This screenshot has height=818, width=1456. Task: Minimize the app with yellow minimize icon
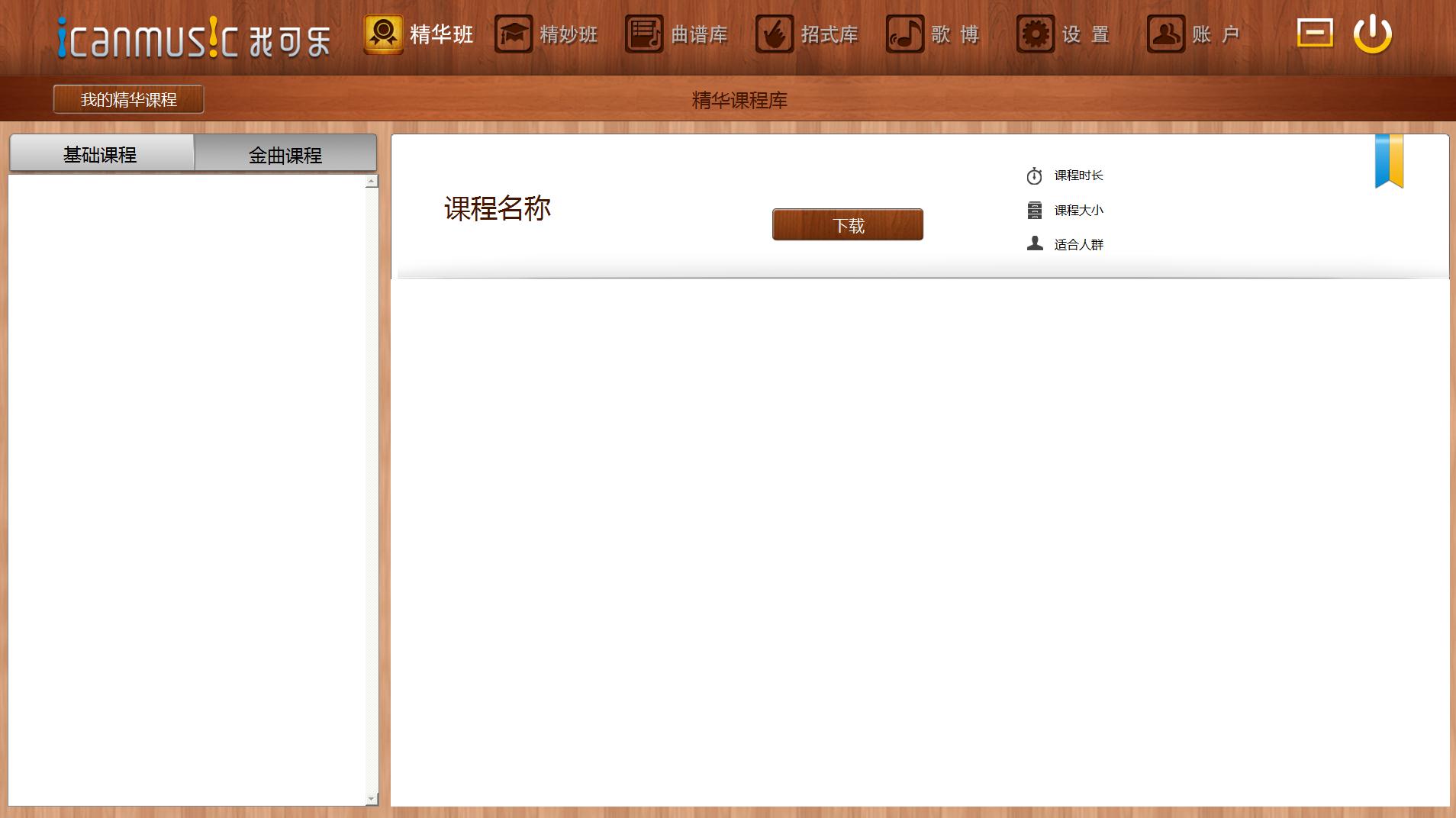click(1315, 33)
